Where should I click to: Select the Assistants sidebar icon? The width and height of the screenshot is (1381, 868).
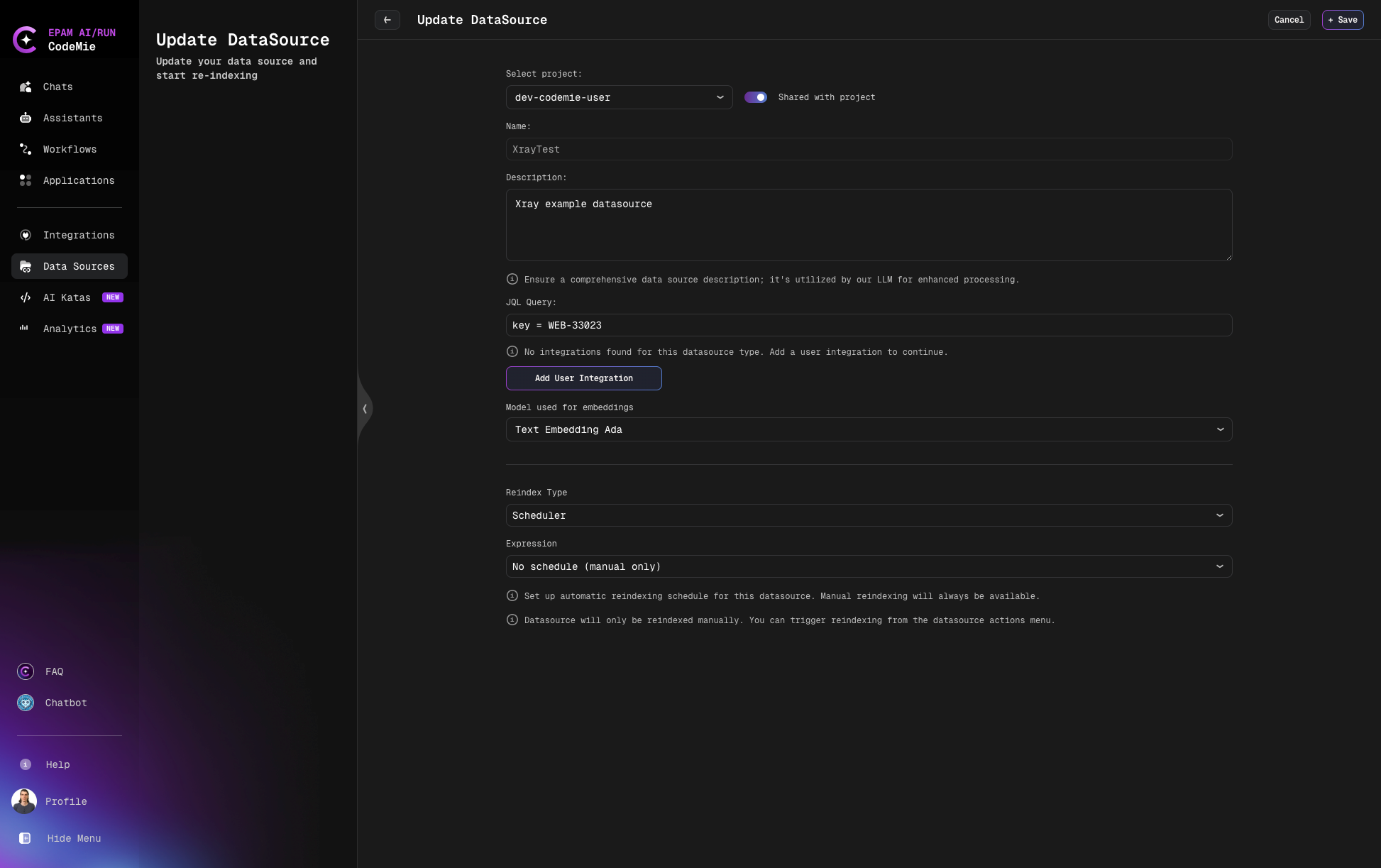72,118
